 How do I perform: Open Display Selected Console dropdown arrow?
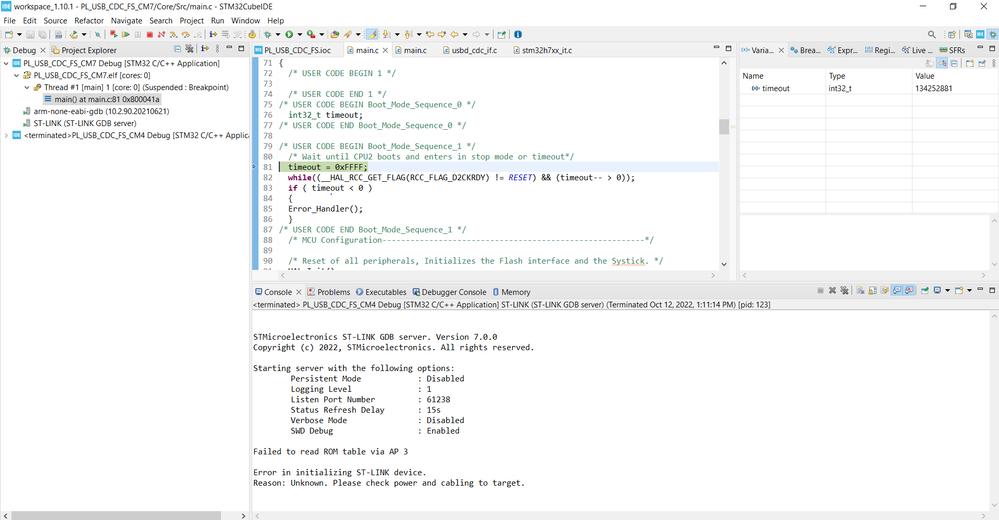tap(947, 291)
